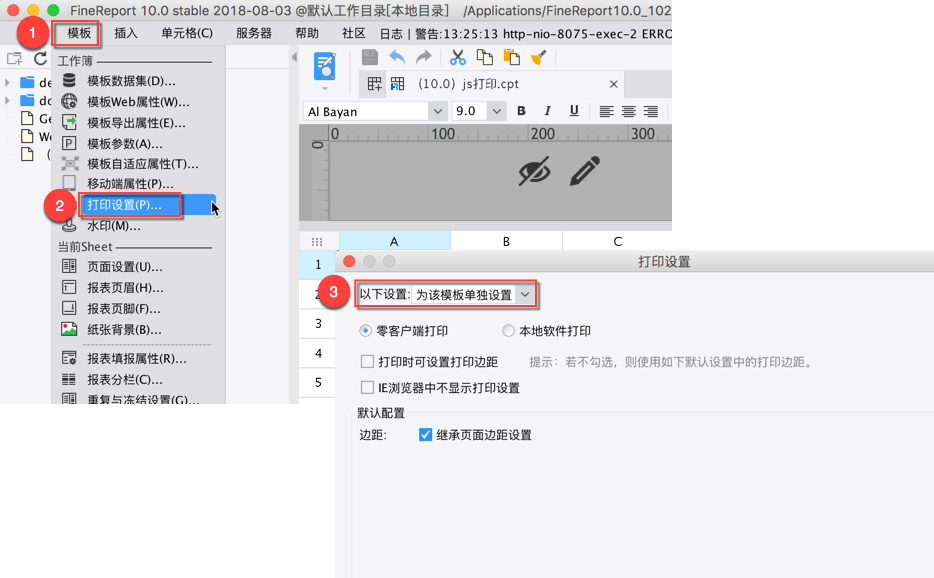The width and height of the screenshot is (934, 578).
Task: Select column A header
Action: click(394, 241)
